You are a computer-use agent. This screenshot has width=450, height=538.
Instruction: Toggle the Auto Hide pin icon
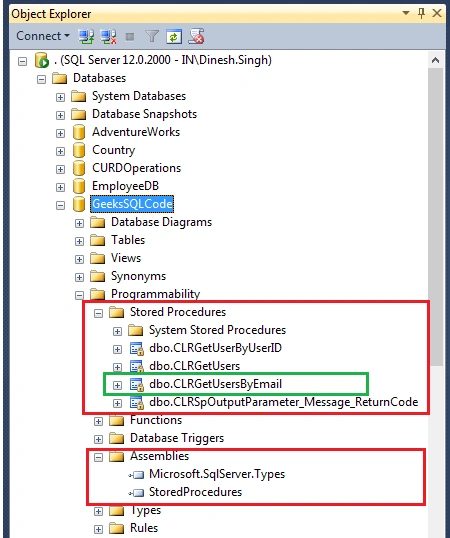pyautogui.click(x=422, y=13)
